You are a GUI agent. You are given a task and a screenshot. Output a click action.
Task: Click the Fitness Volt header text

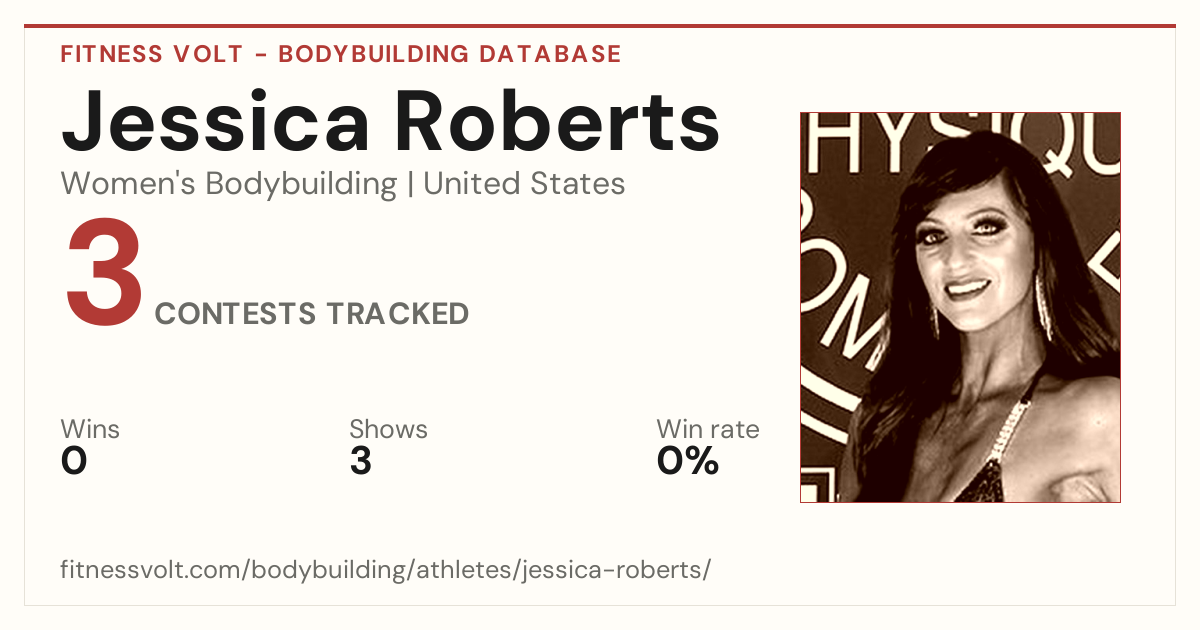coord(151,54)
